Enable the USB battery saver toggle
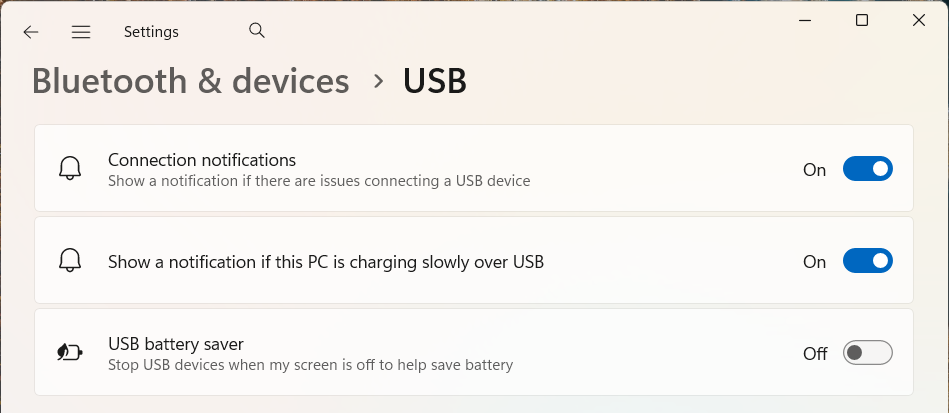This screenshot has width=949, height=413. pyautogui.click(x=867, y=353)
